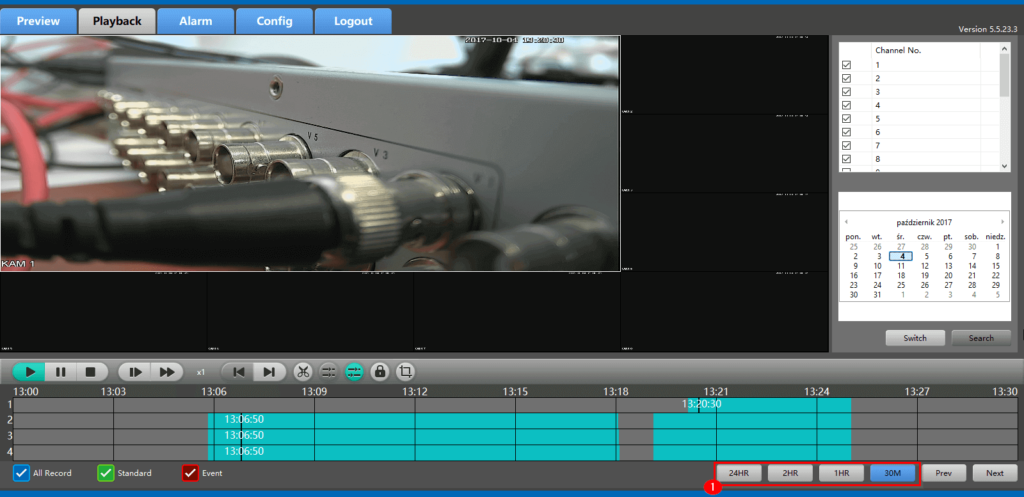Viewport: 1024px width, 497px height.
Task: Pause the video playback
Action: 60,371
